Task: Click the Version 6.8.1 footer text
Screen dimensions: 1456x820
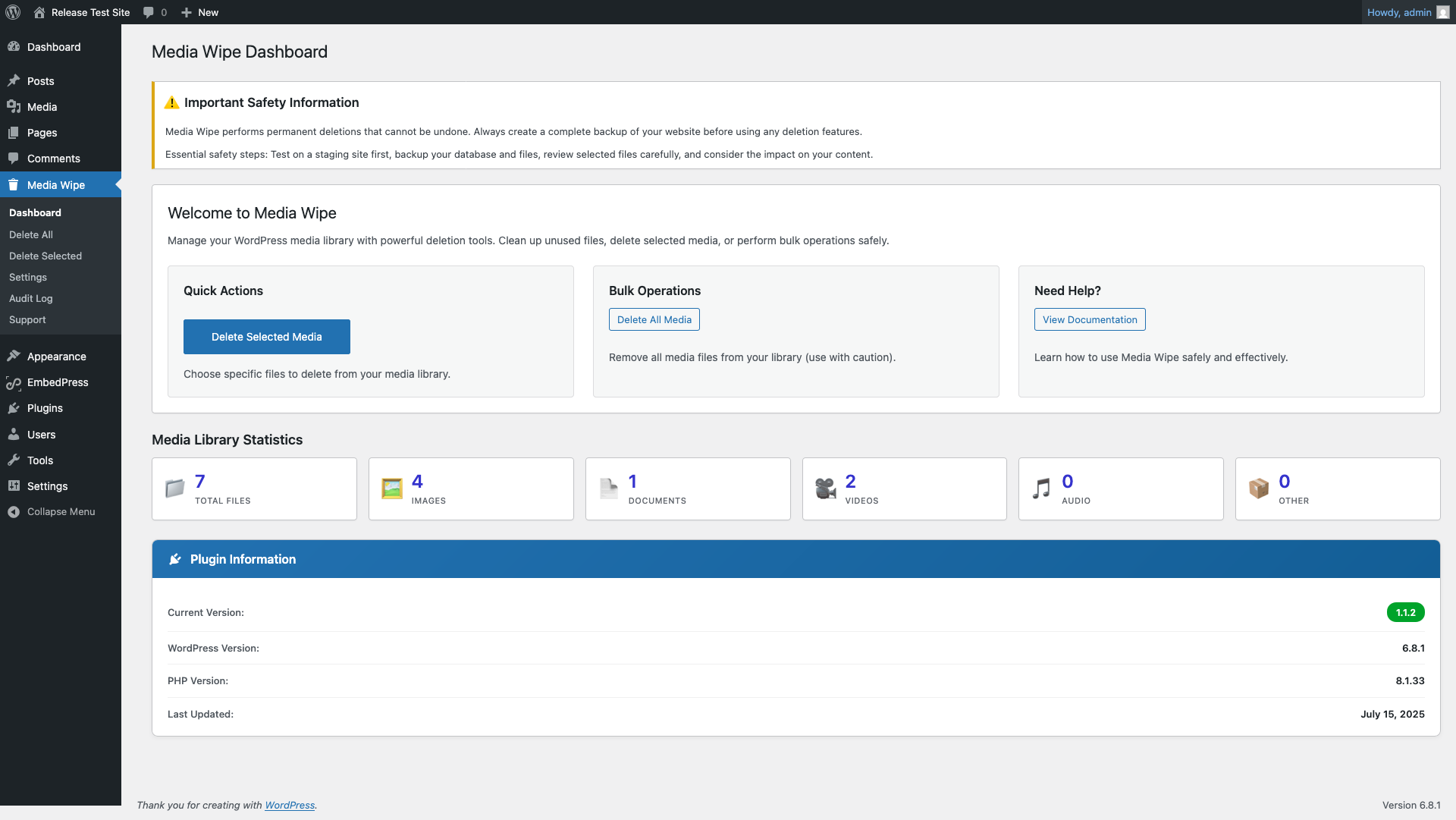Action: coord(1411,806)
